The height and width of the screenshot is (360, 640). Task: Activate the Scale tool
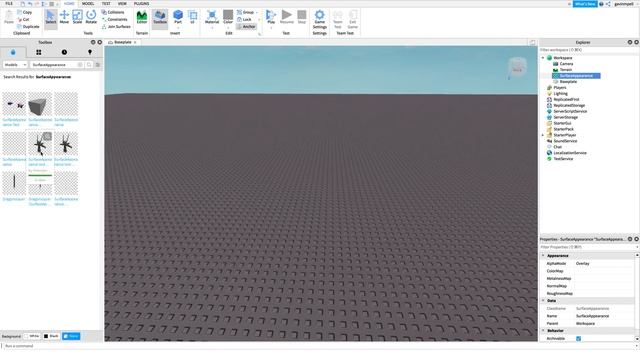pos(77,18)
